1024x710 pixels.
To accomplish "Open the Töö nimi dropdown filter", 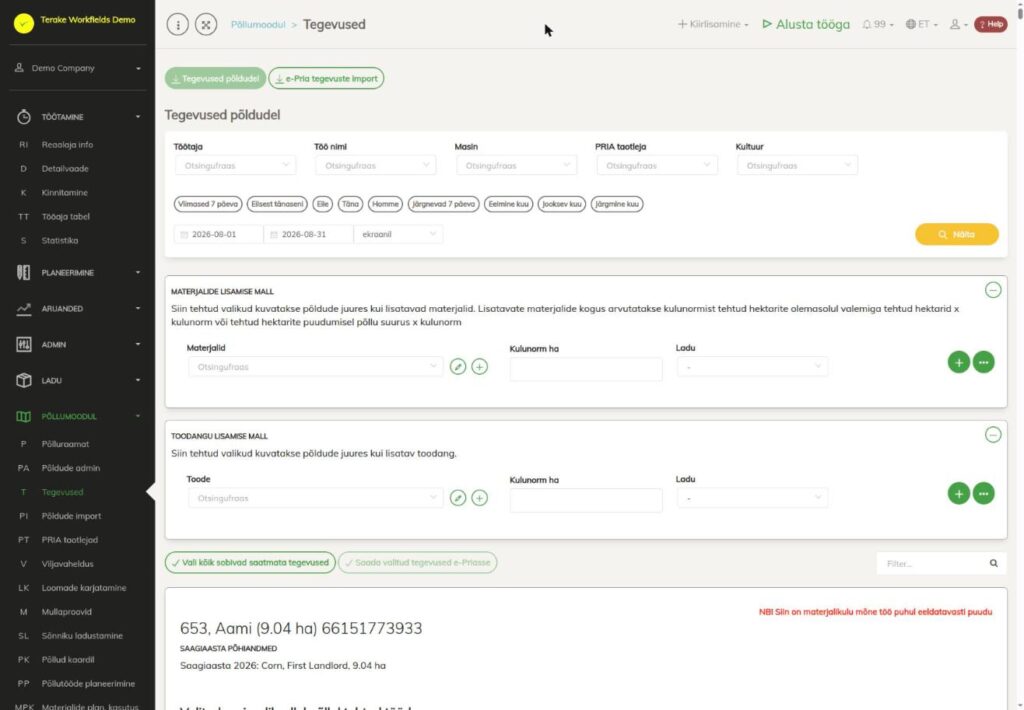I will point(376,166).
